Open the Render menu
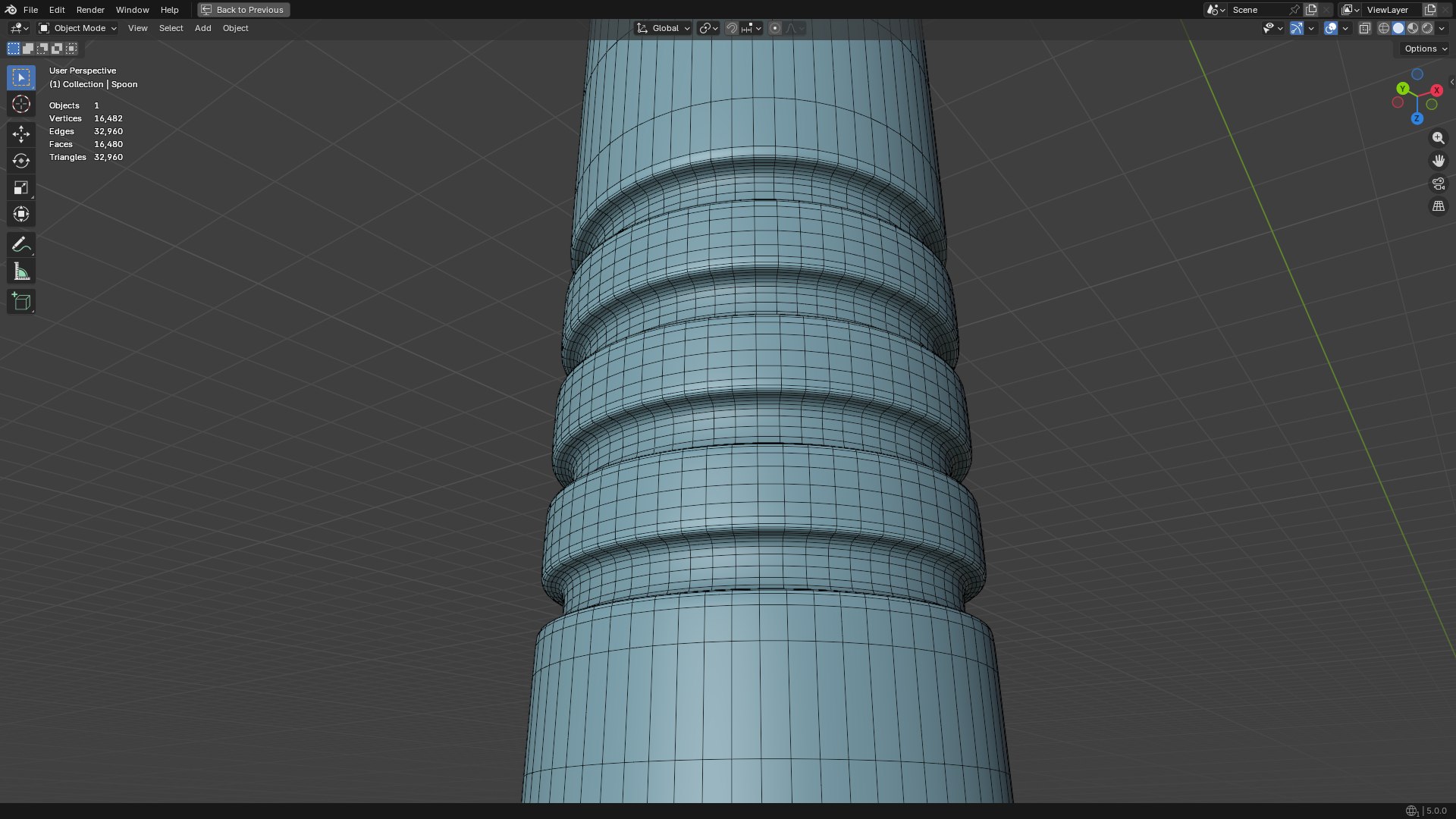Viewport: 1456px width, 819px height. click(90, 10)
